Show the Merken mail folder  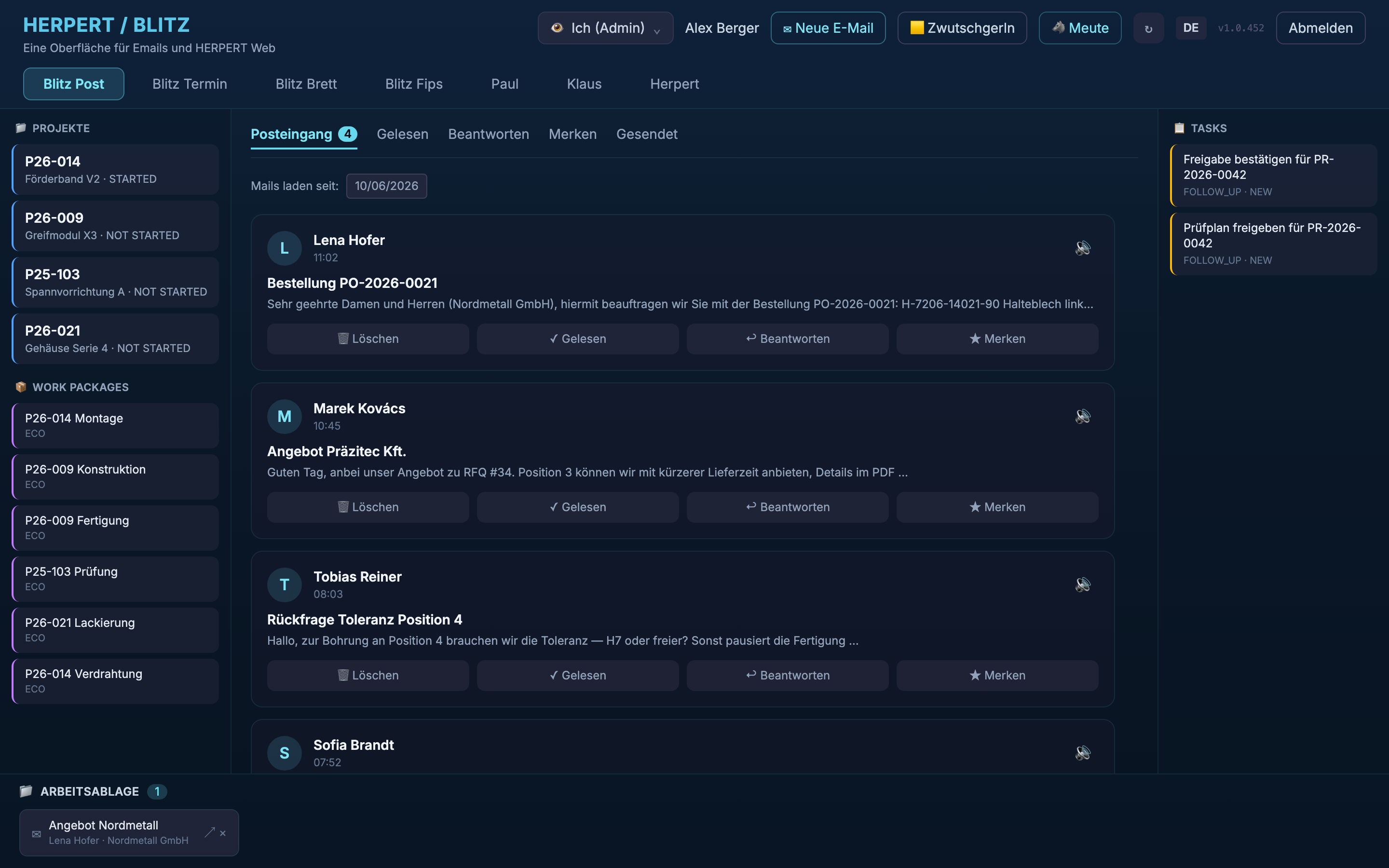(572, 135)
